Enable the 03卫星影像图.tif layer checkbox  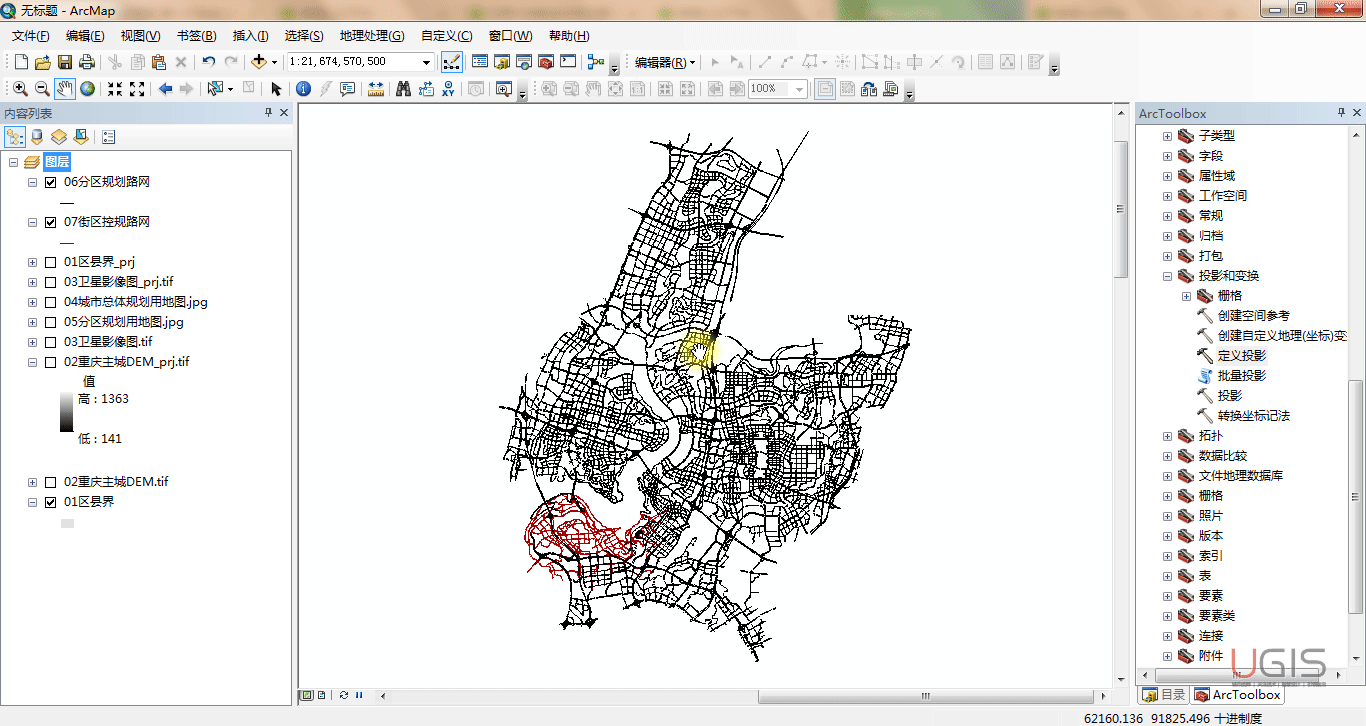click(50, 342)
